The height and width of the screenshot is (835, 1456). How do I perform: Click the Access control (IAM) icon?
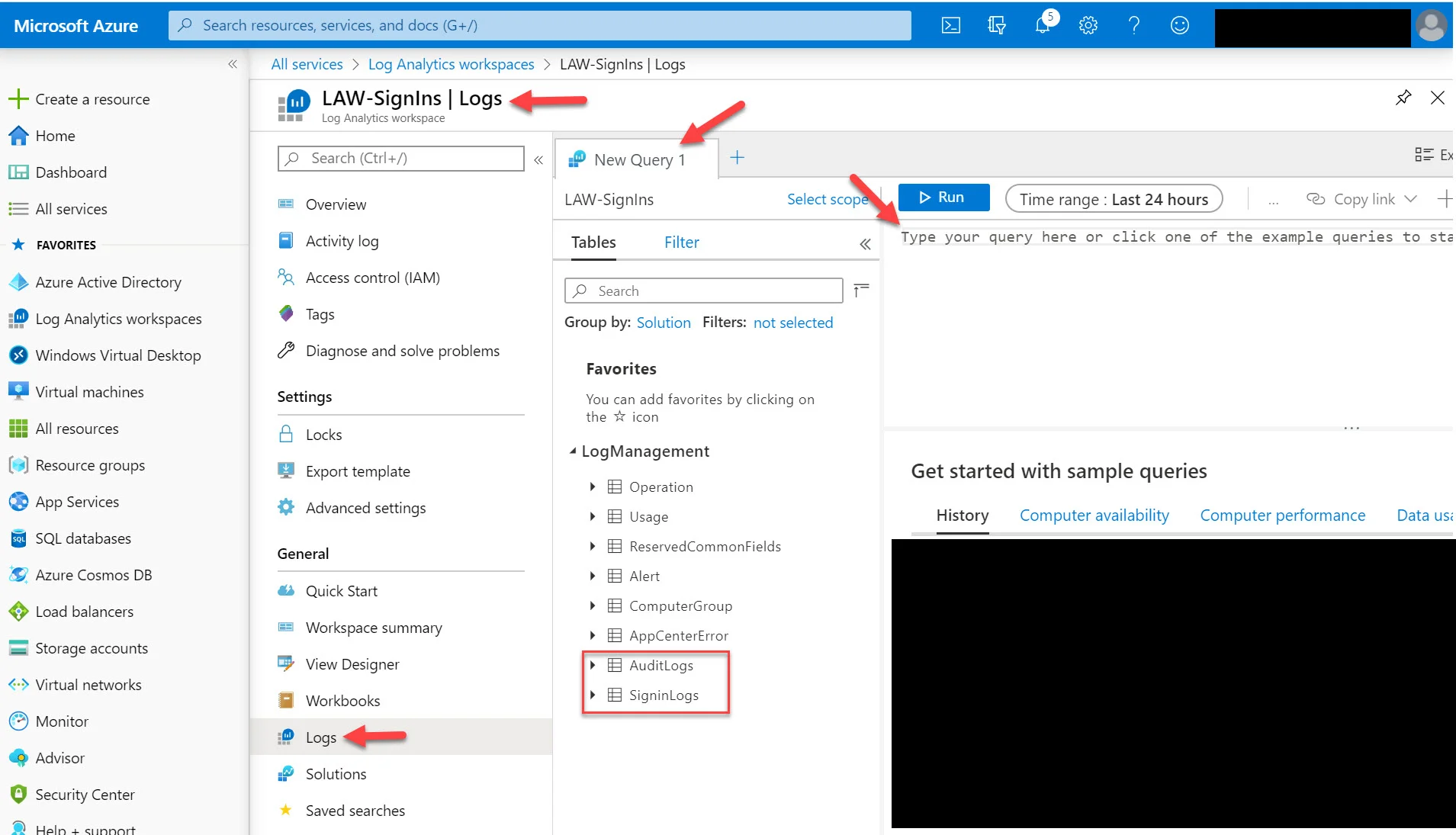click(286, 278)
